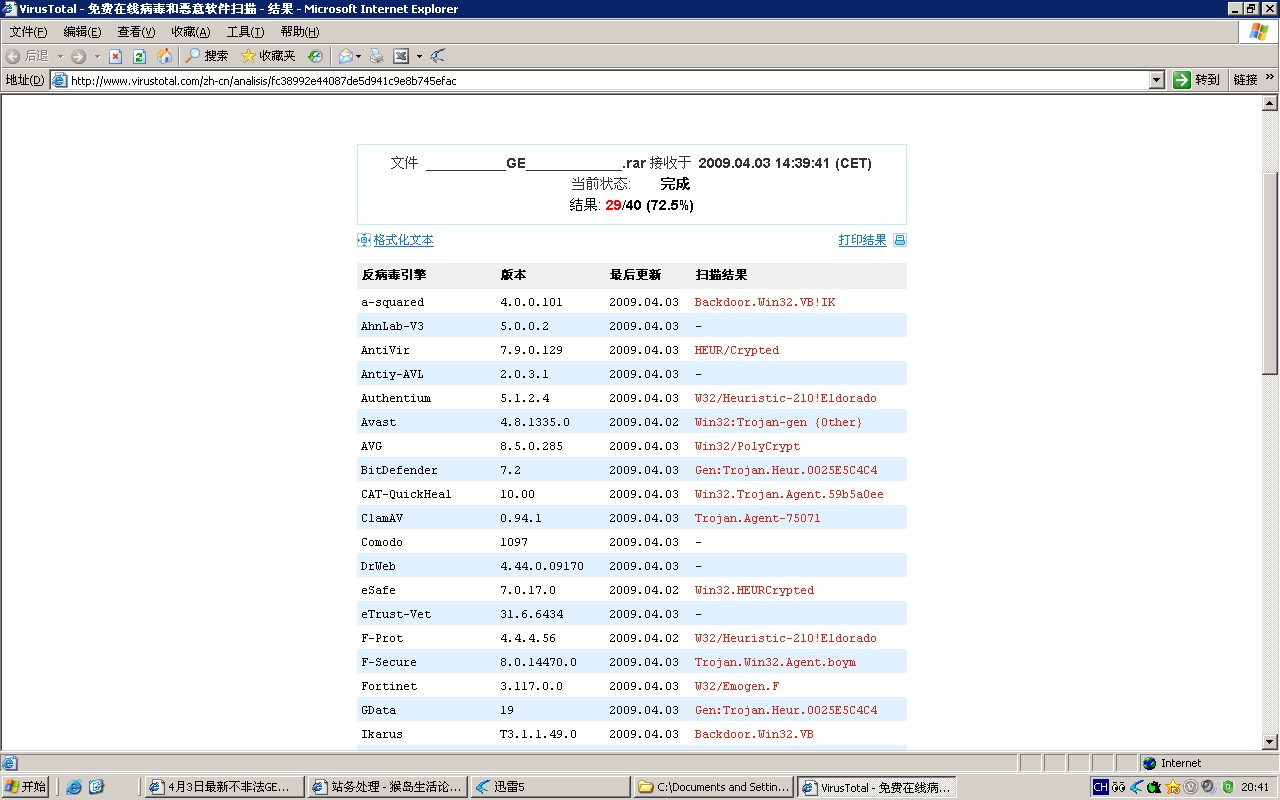Click the Trojan.Win32.Agent.boym F-Secure result
Viewport: 1280px width, 800px height.
(775, 662)
